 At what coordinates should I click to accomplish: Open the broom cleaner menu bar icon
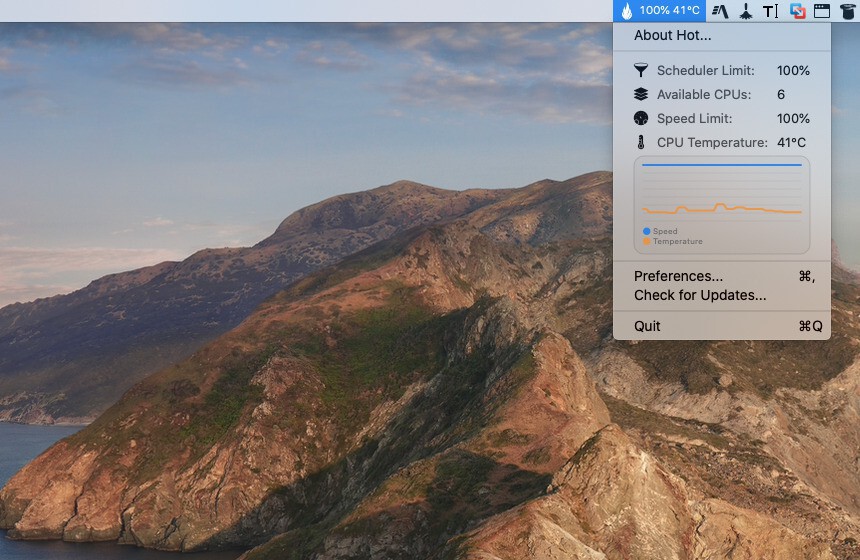click(x=745, y=11)
